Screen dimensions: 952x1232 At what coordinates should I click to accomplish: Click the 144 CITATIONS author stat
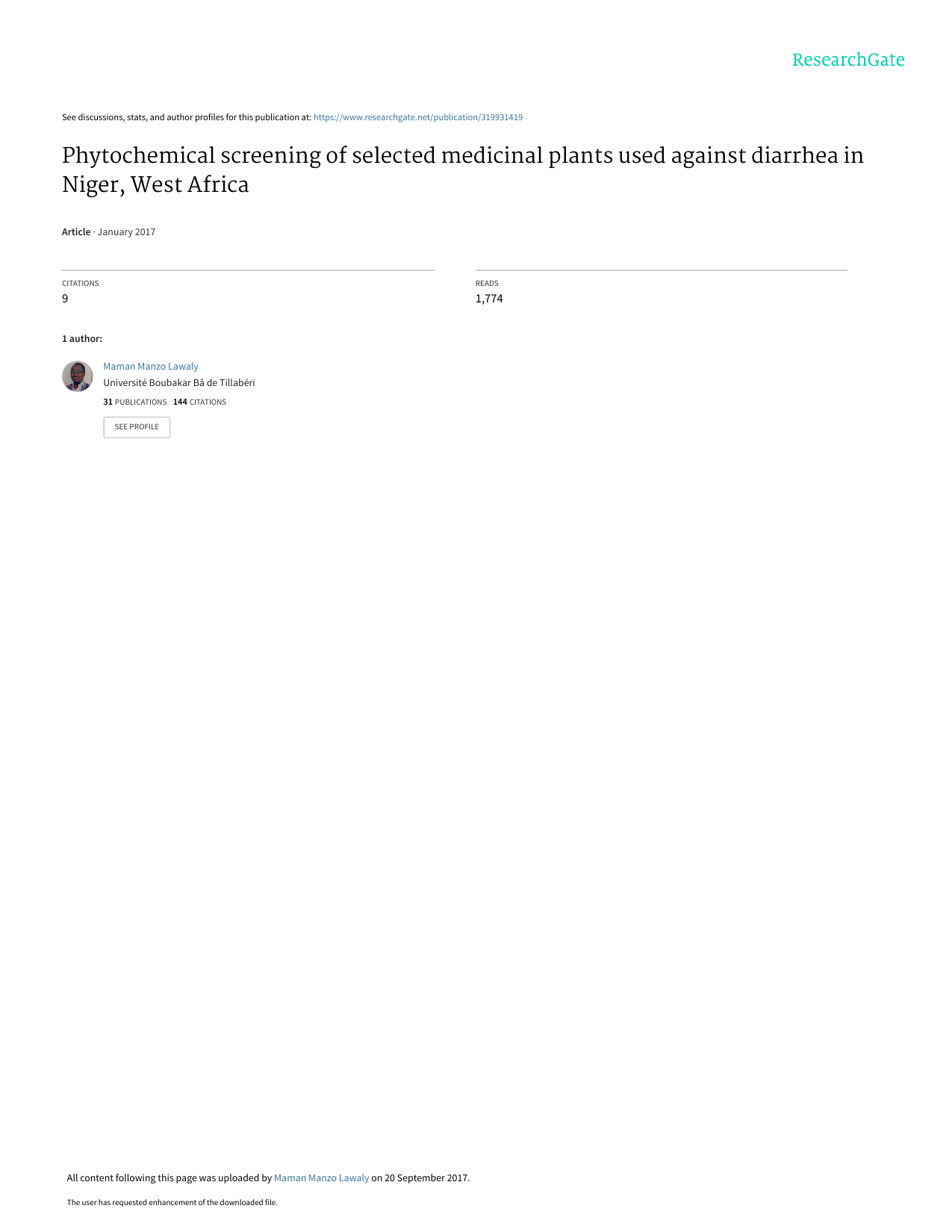click(x=200, y=402)
